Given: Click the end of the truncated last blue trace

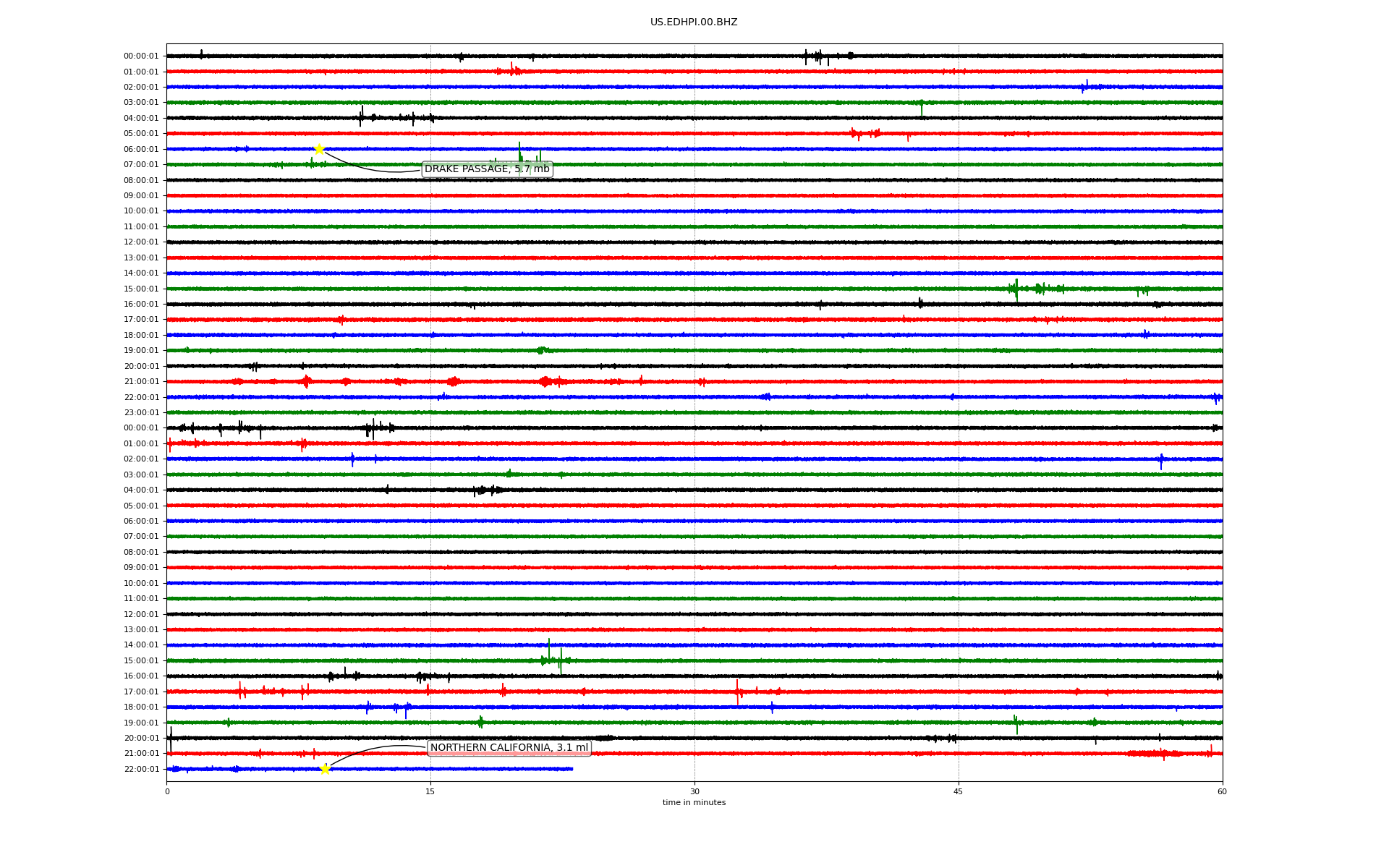Looking at the screenshot, I should [572, 769].
